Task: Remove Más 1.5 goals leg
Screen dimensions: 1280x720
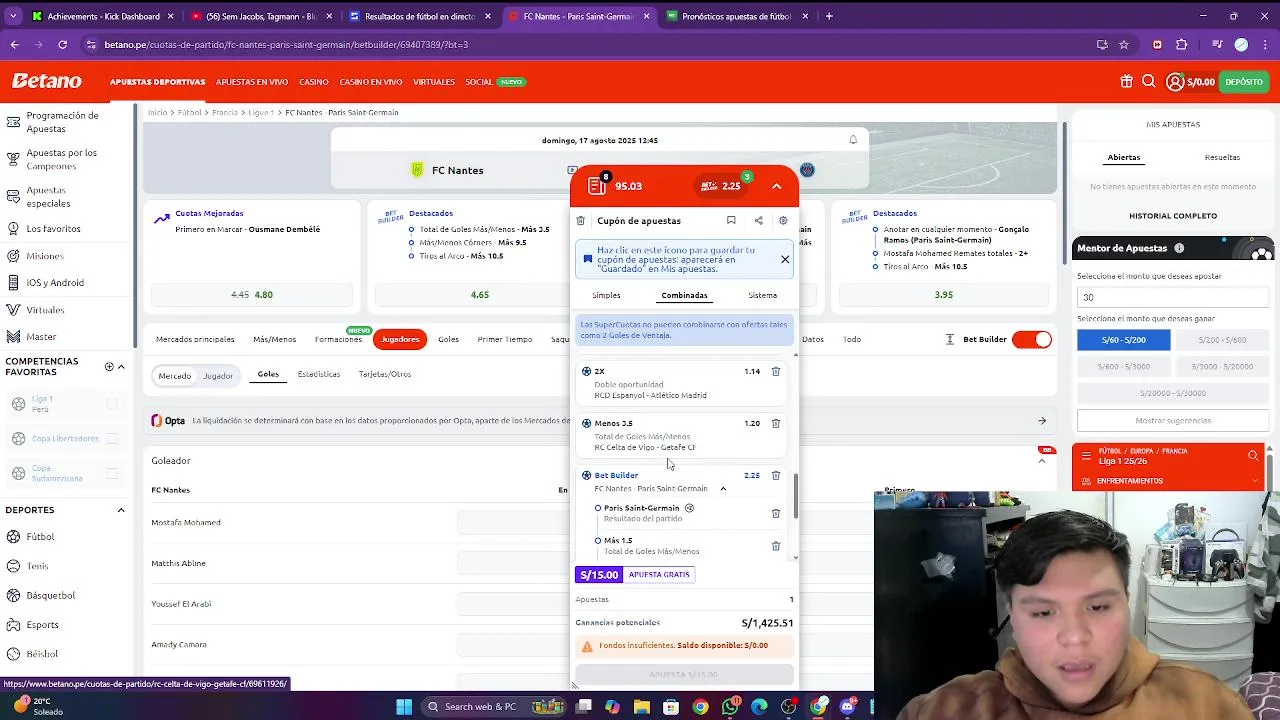Action: (775, 546)
